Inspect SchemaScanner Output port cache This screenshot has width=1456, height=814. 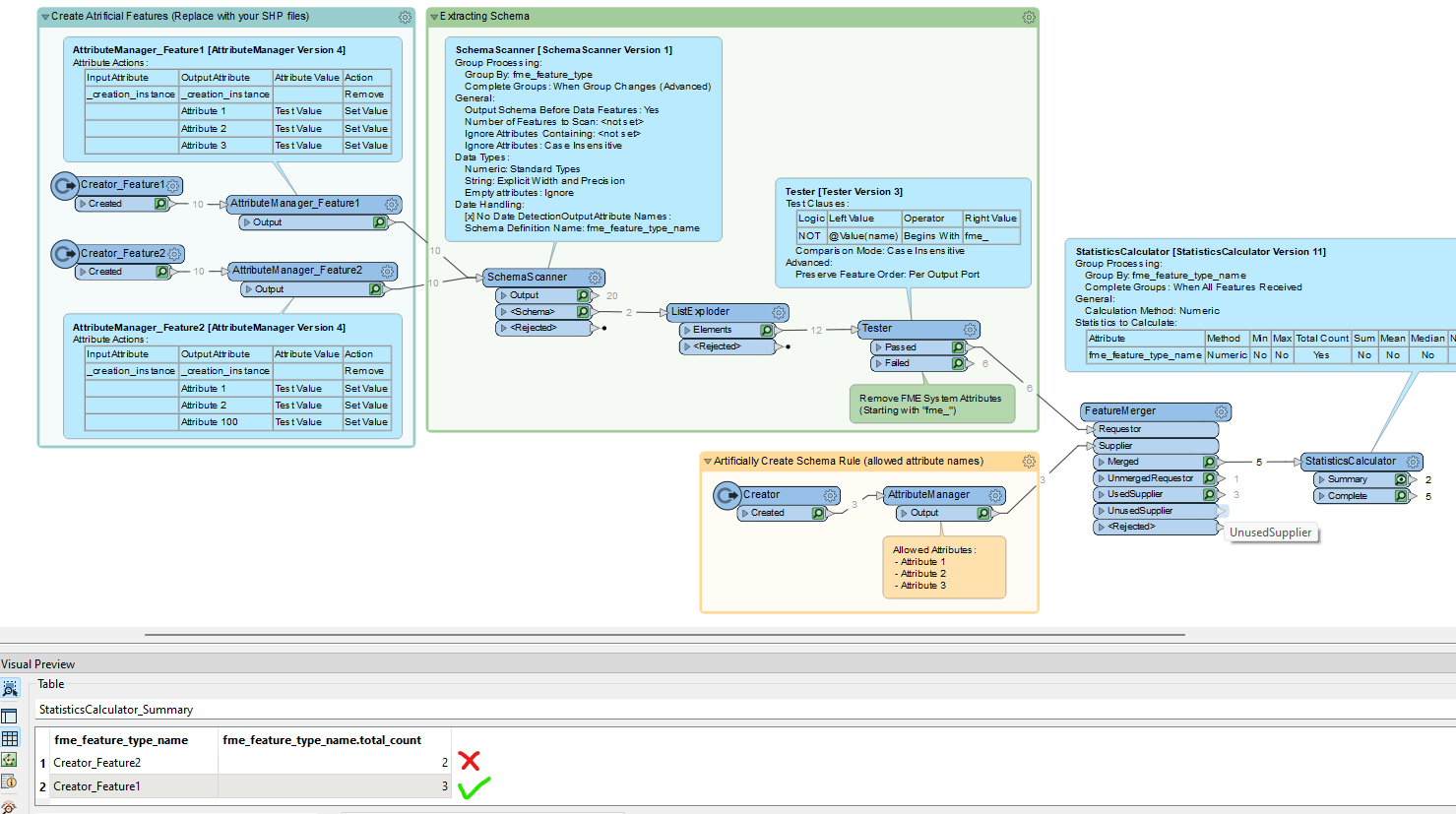583,295
